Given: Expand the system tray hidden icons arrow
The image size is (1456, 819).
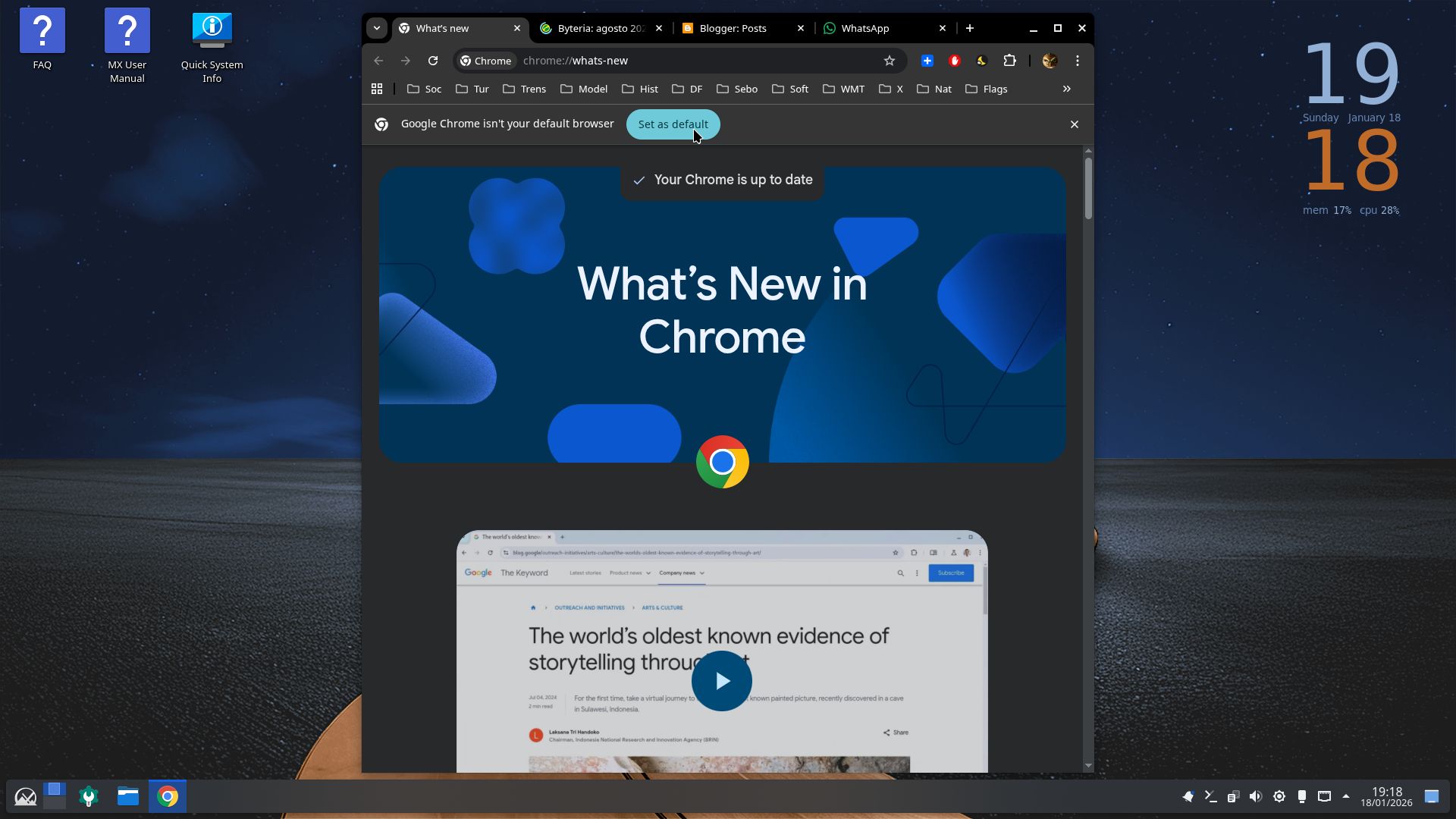Looking at the screenshot, I should pyautogui.click(x=1346, y=796).
